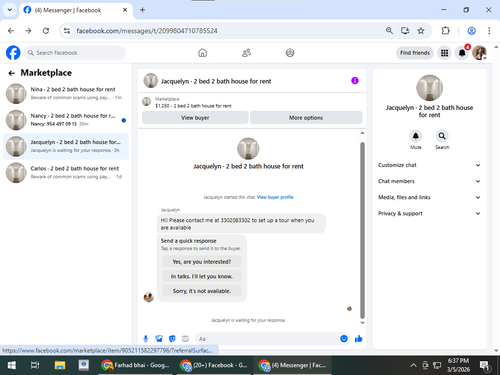Open the tab search dropdown arrow
This screenshot has width=500, height=375.
click(10, 10)
